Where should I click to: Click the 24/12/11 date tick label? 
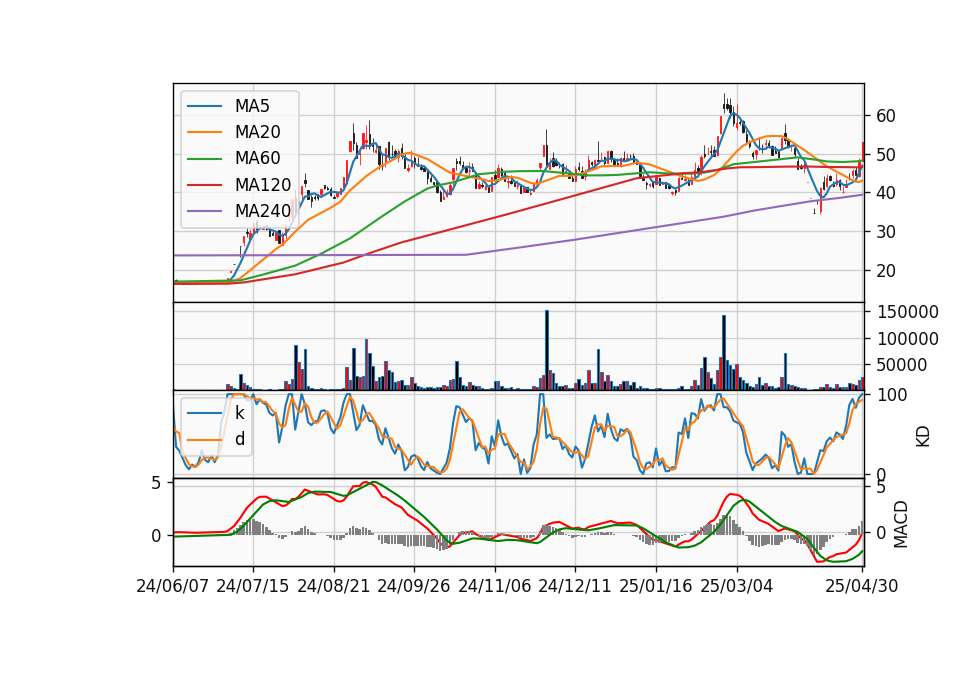575,586
